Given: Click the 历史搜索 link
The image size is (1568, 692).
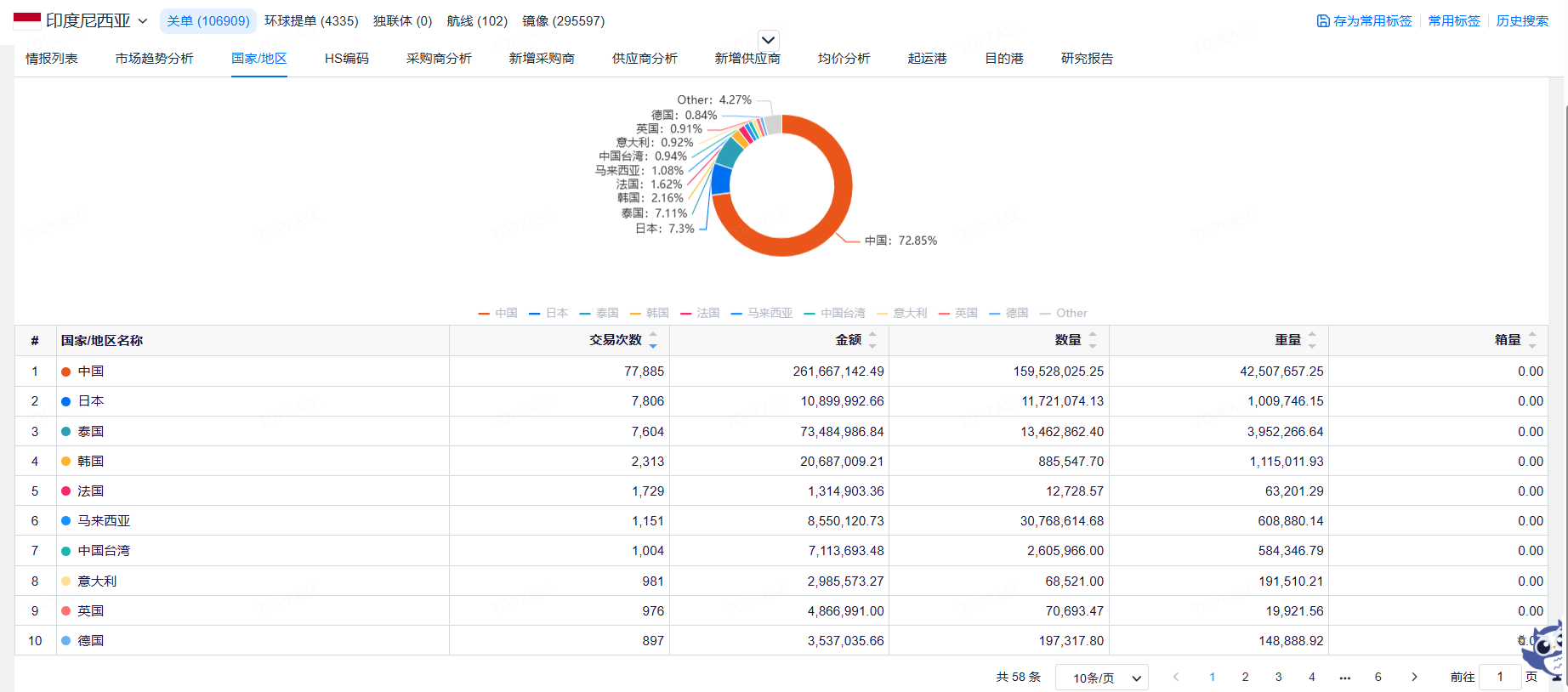Looking at the screenshot, I should click(1522, 21).
